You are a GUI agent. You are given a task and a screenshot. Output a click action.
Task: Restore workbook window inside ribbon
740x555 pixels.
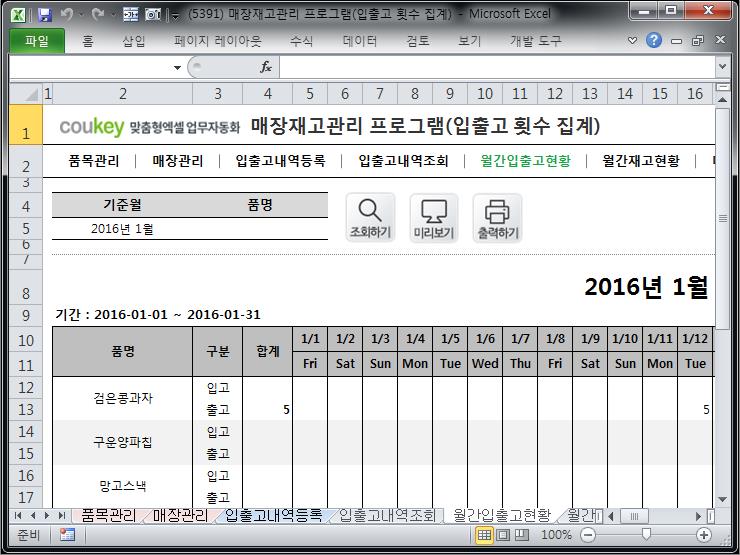point(698,41)
